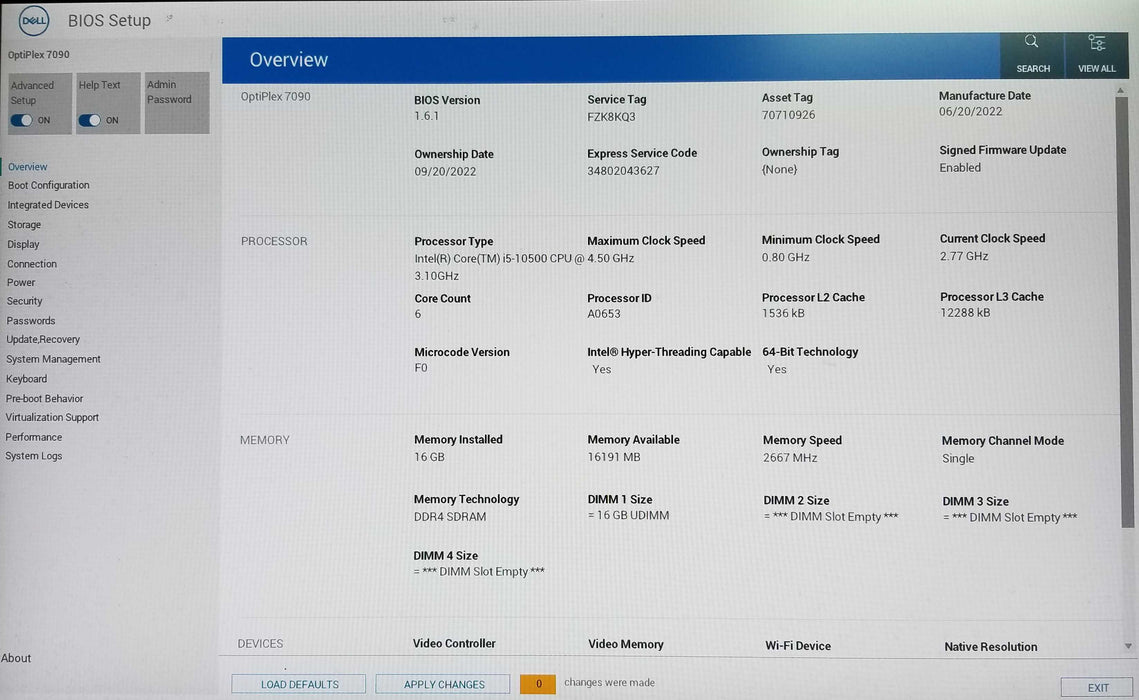The height and width of the screenshot is (700, 1139).
Task: Click Microcode Version value F0
Action: tap(421, 367)
